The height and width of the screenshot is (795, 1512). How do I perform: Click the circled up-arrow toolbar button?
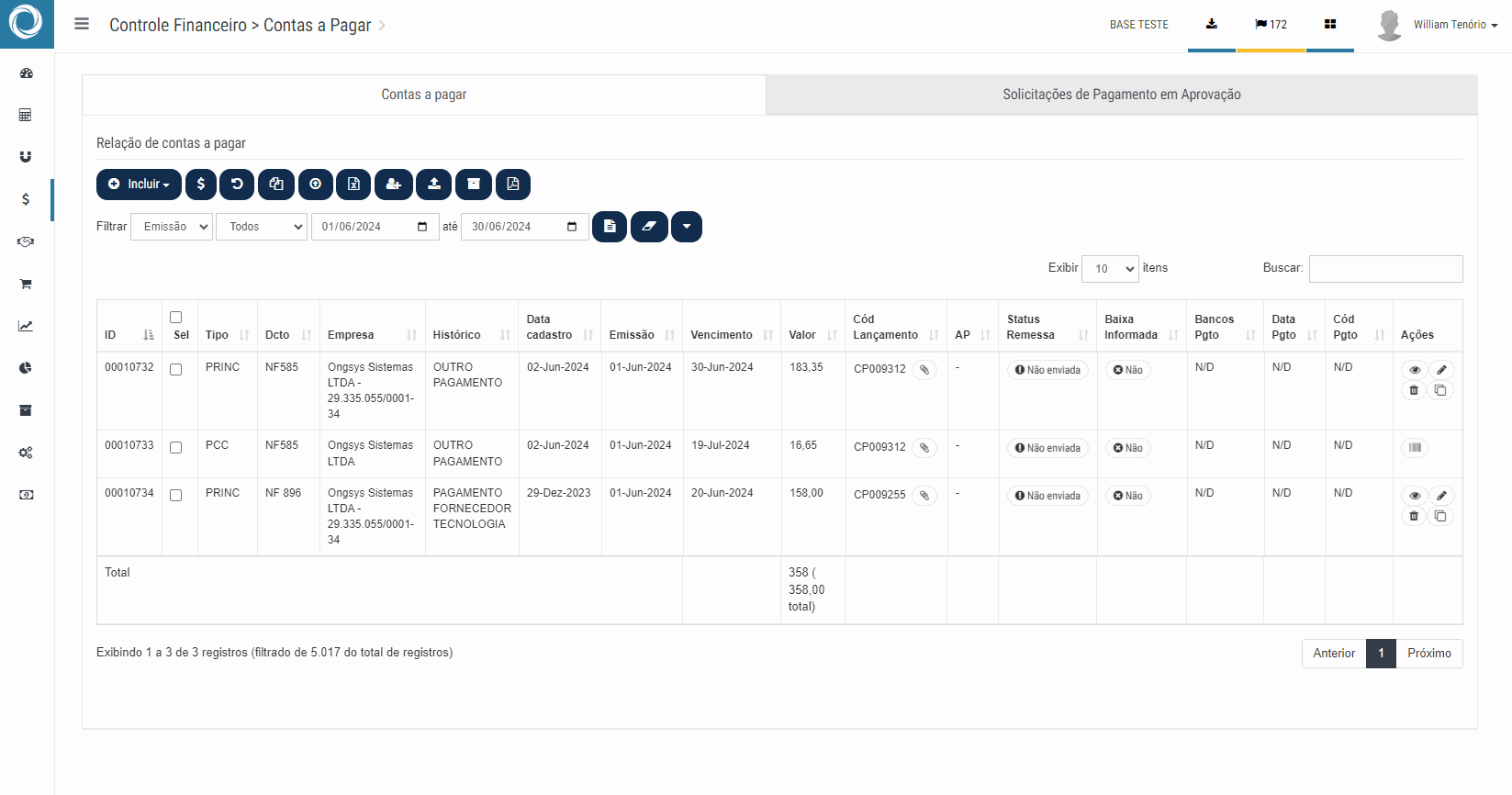click(316, 185)
